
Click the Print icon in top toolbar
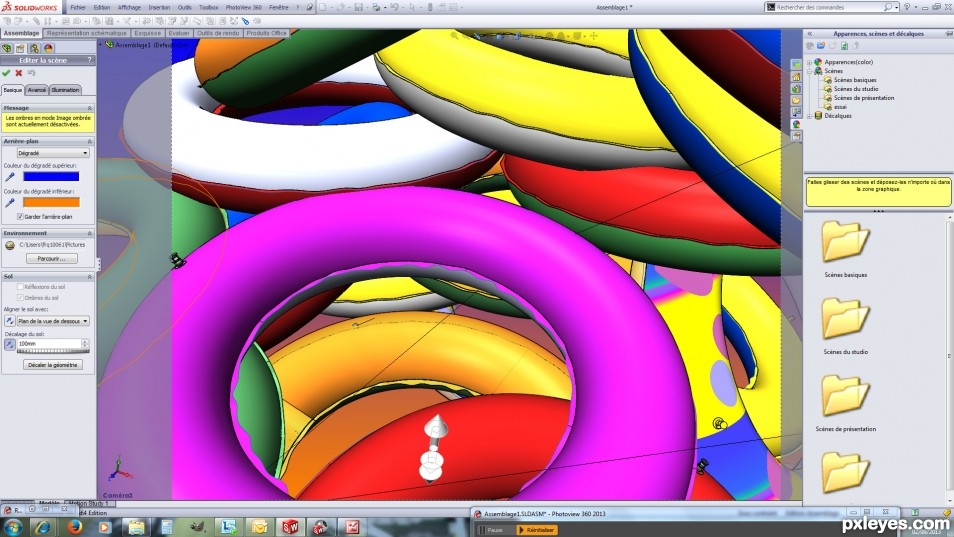[376, 7]
